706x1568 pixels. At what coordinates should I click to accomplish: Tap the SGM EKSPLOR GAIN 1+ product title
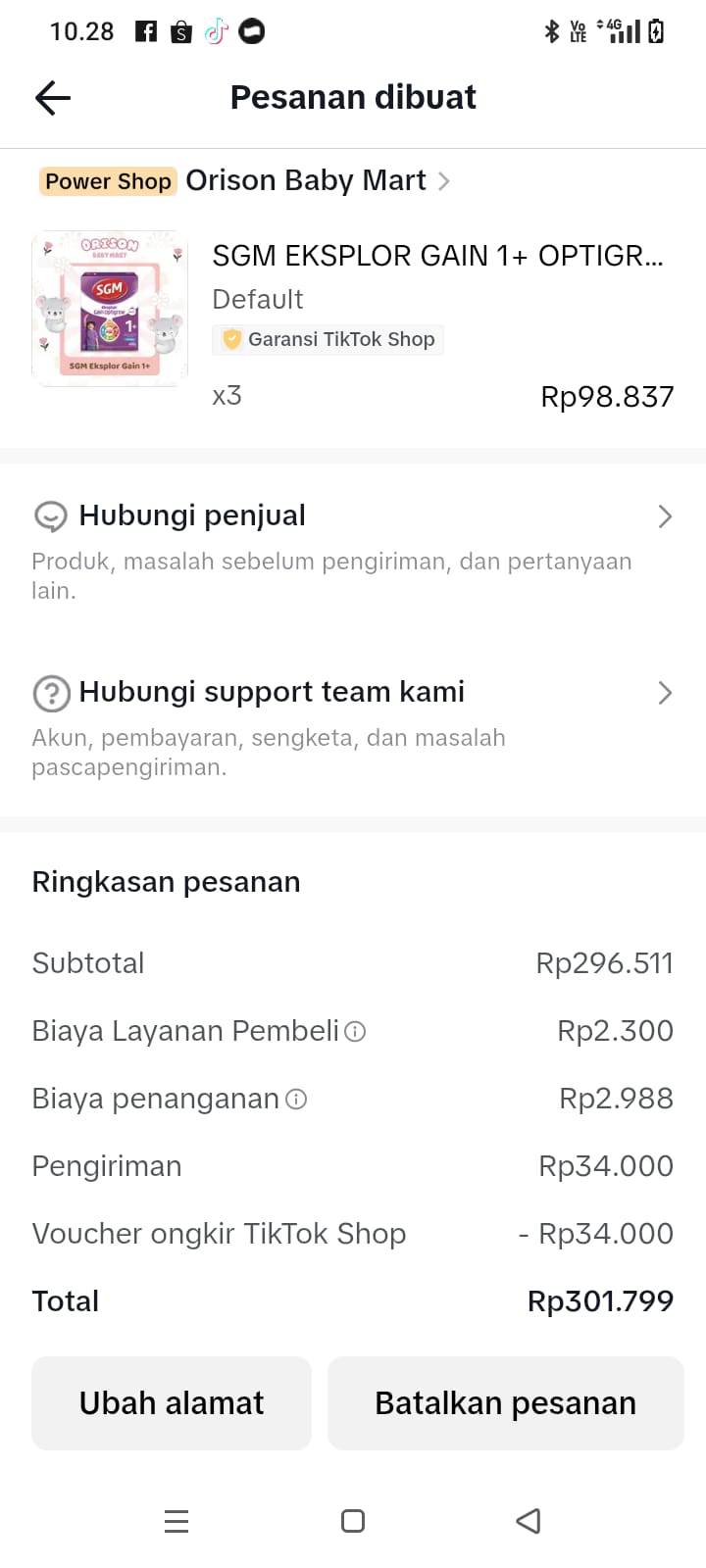(x=437, y=256)
